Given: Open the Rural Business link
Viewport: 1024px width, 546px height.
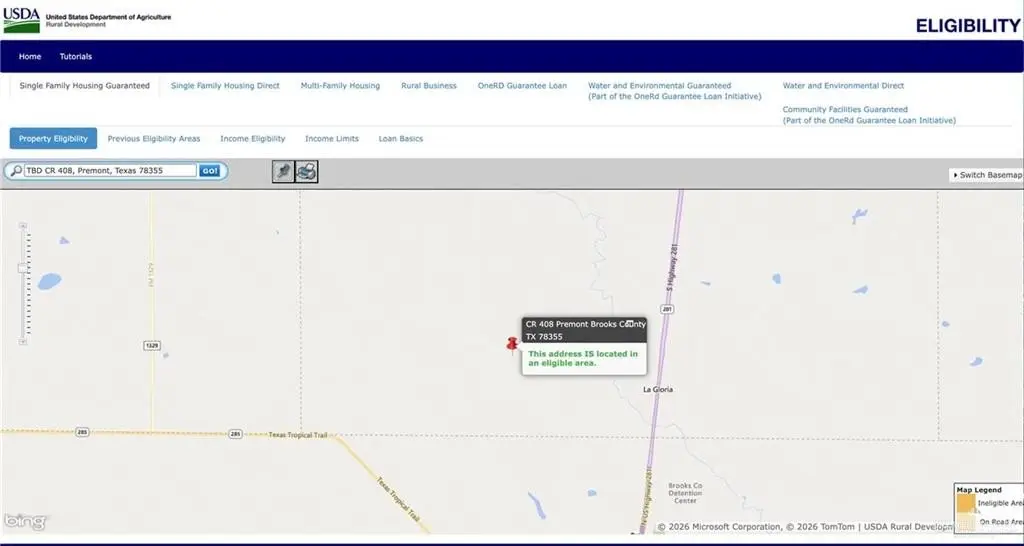Looking at the screenshot, I should 429,86.
